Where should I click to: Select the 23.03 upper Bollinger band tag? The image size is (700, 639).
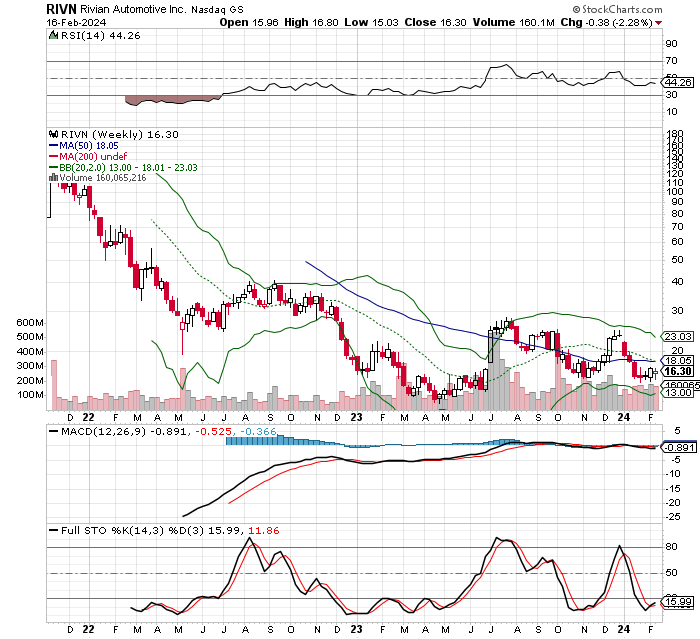click(x=678, y=337)
